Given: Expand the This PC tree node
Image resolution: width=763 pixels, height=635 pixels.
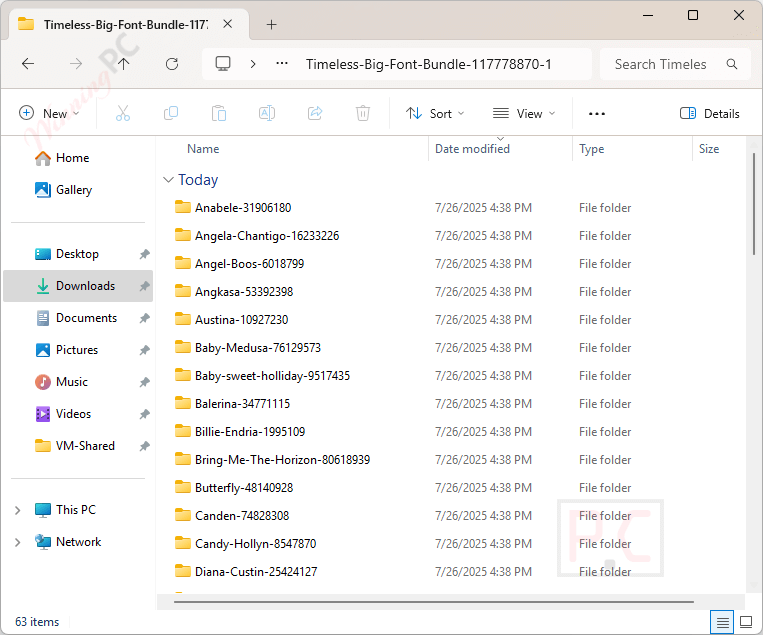Looking at the screenshot, I should pos(18,510).
